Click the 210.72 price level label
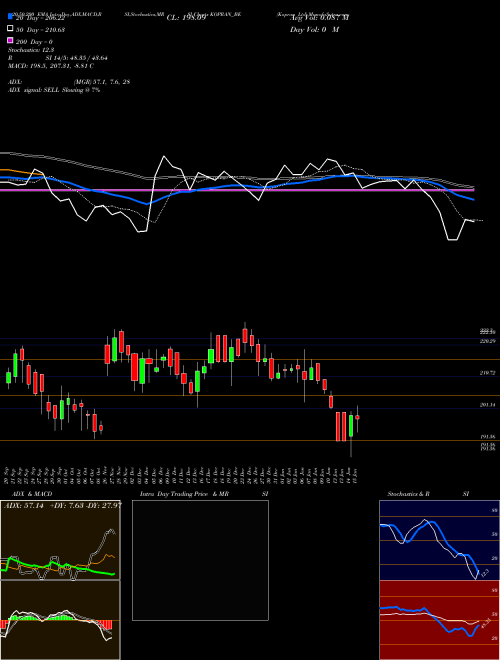This screenshot has width=500, height=660. 487,373
